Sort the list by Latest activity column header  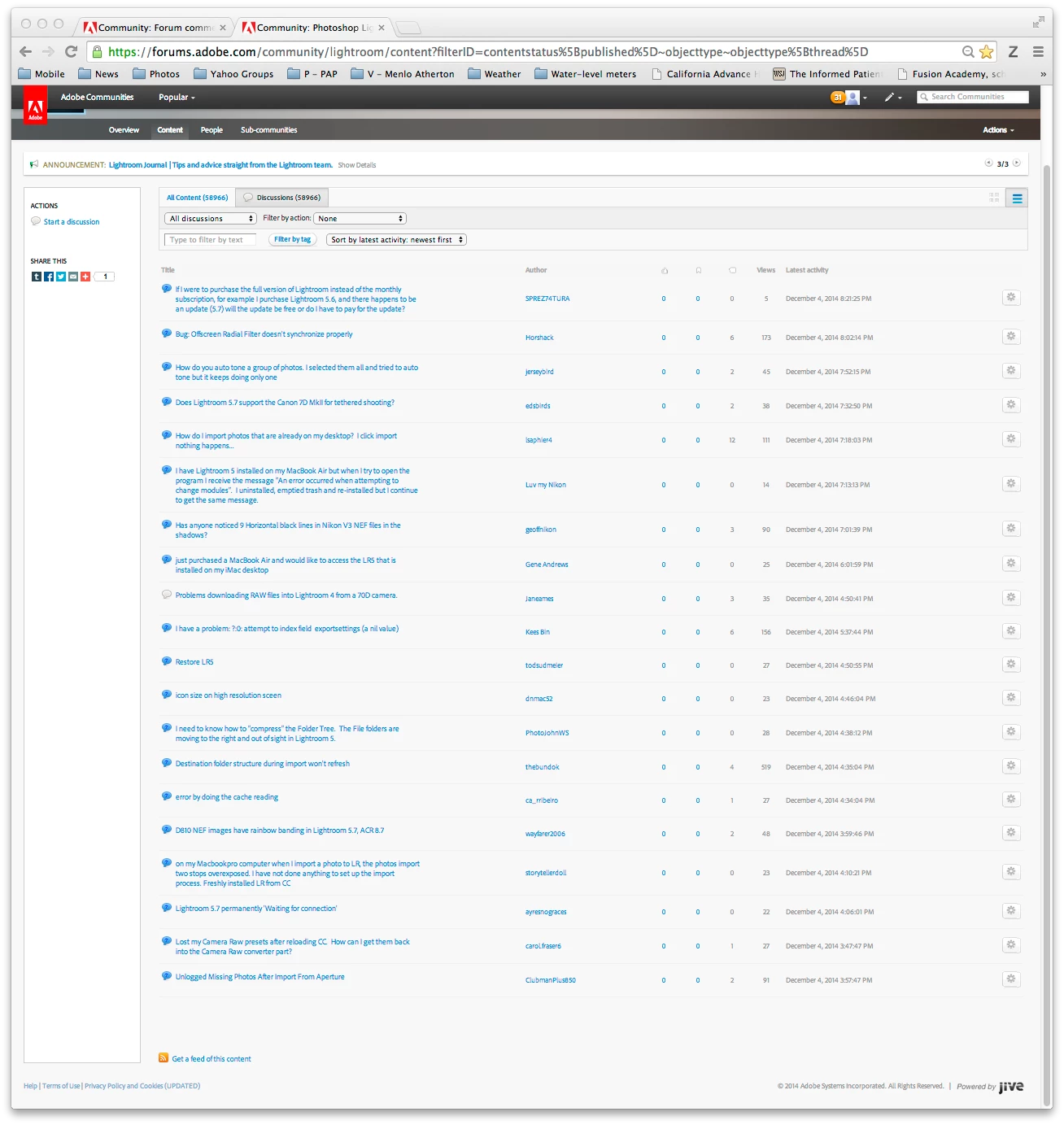[x=807, y=270]
